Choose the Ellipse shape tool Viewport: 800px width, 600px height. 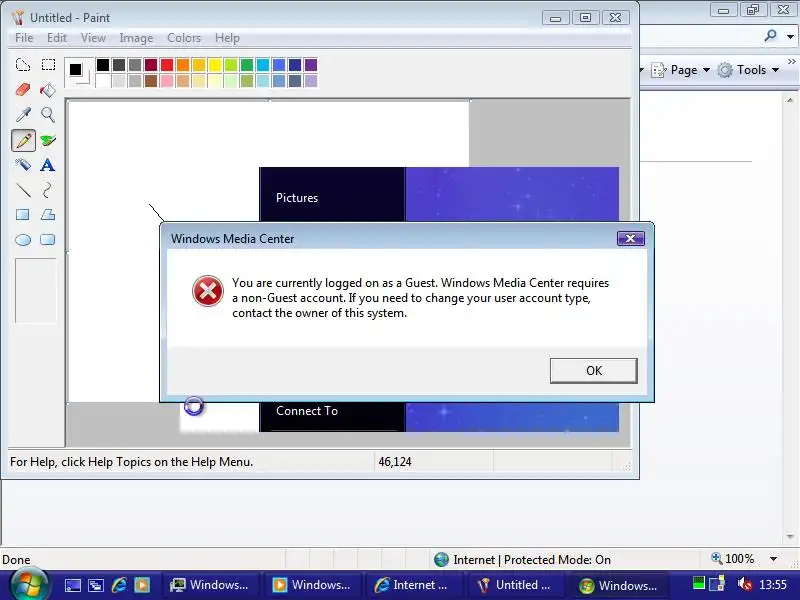pyautogui.click(x=23, y=240)
